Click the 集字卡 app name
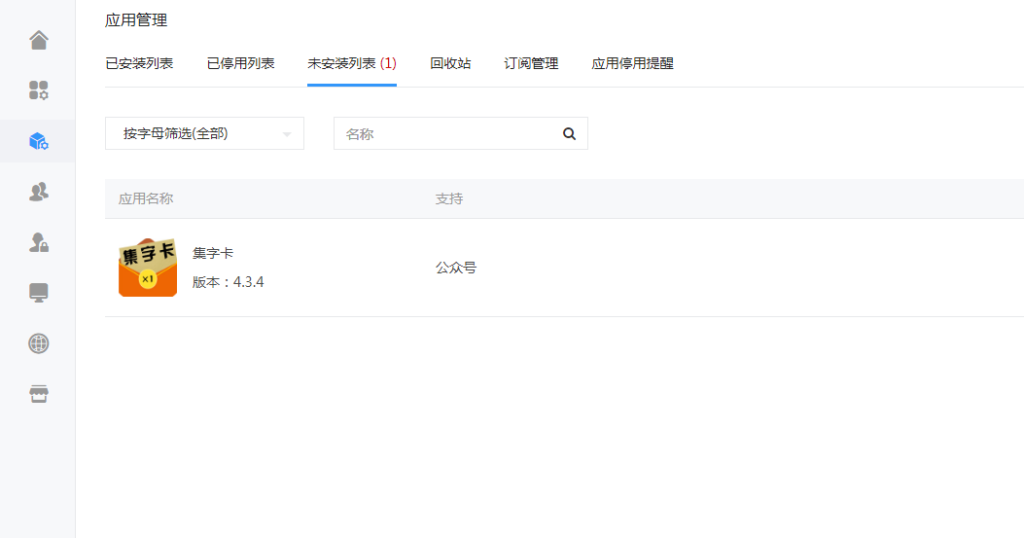This screenshot has width=1024, height=538. 213,253
